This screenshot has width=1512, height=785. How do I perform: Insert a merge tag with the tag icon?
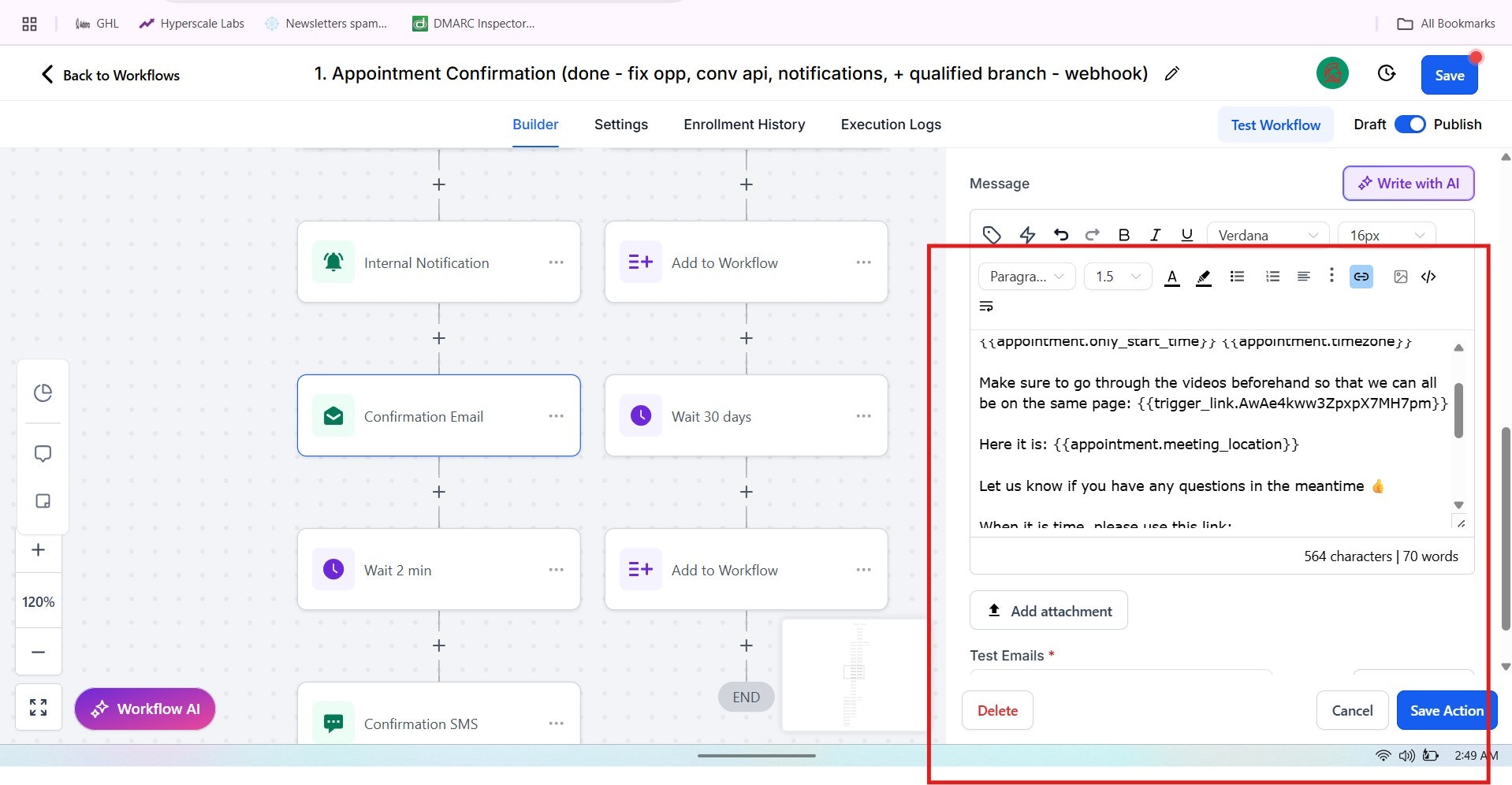point(991,234)
